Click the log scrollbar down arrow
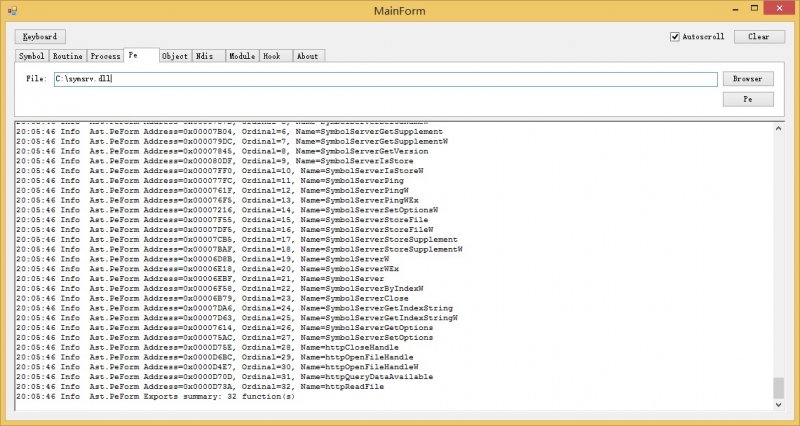 click(779, 405)
